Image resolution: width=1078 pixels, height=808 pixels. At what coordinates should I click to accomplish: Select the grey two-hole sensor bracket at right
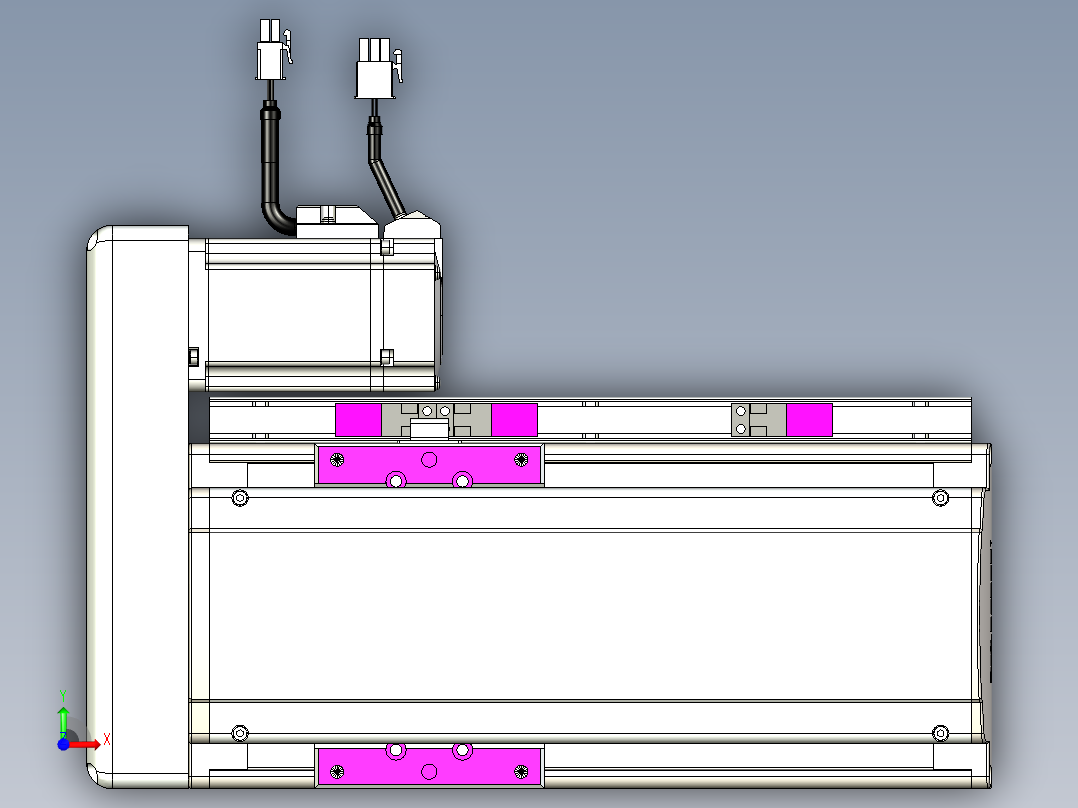pos(758,419)
